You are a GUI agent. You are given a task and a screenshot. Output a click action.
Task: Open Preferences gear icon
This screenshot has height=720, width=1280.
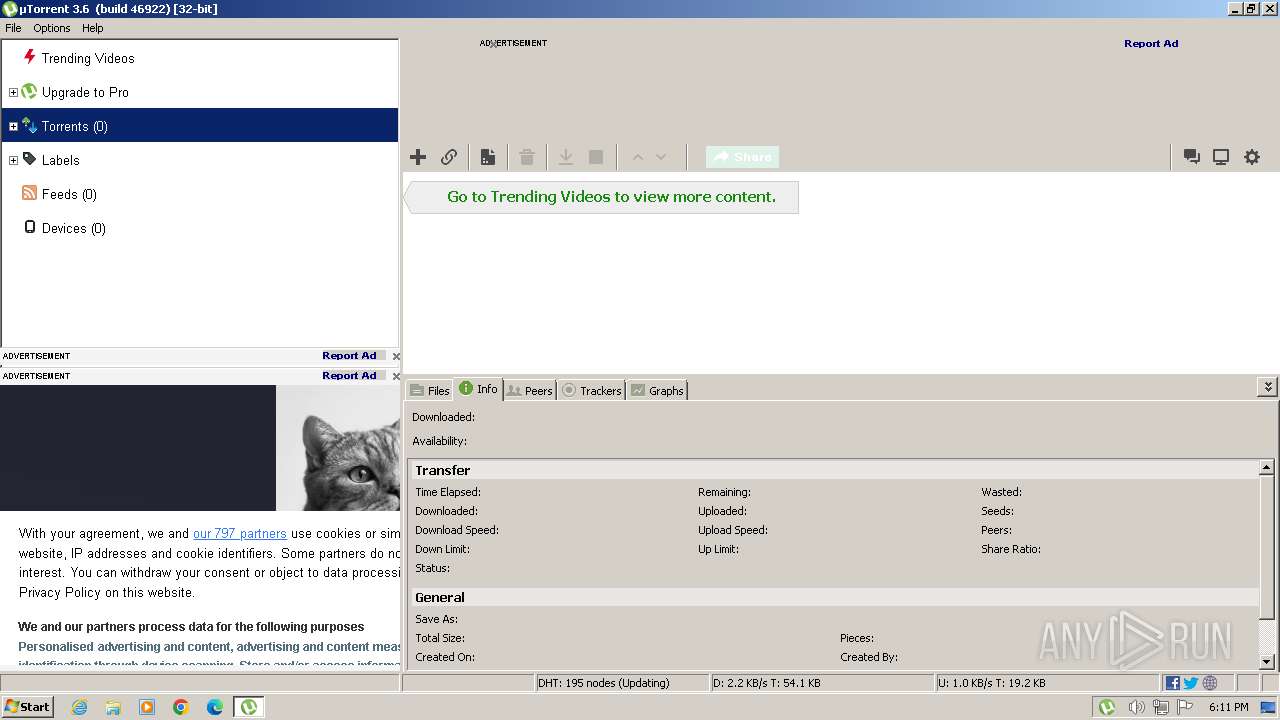click(1252, 157)
